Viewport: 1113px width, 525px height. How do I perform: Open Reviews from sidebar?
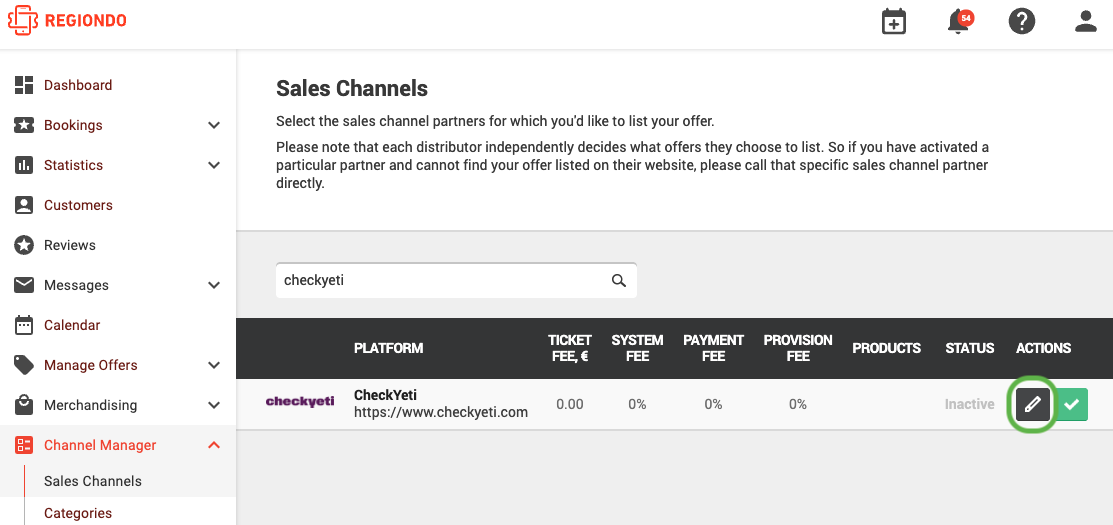(x=70, y=245)
